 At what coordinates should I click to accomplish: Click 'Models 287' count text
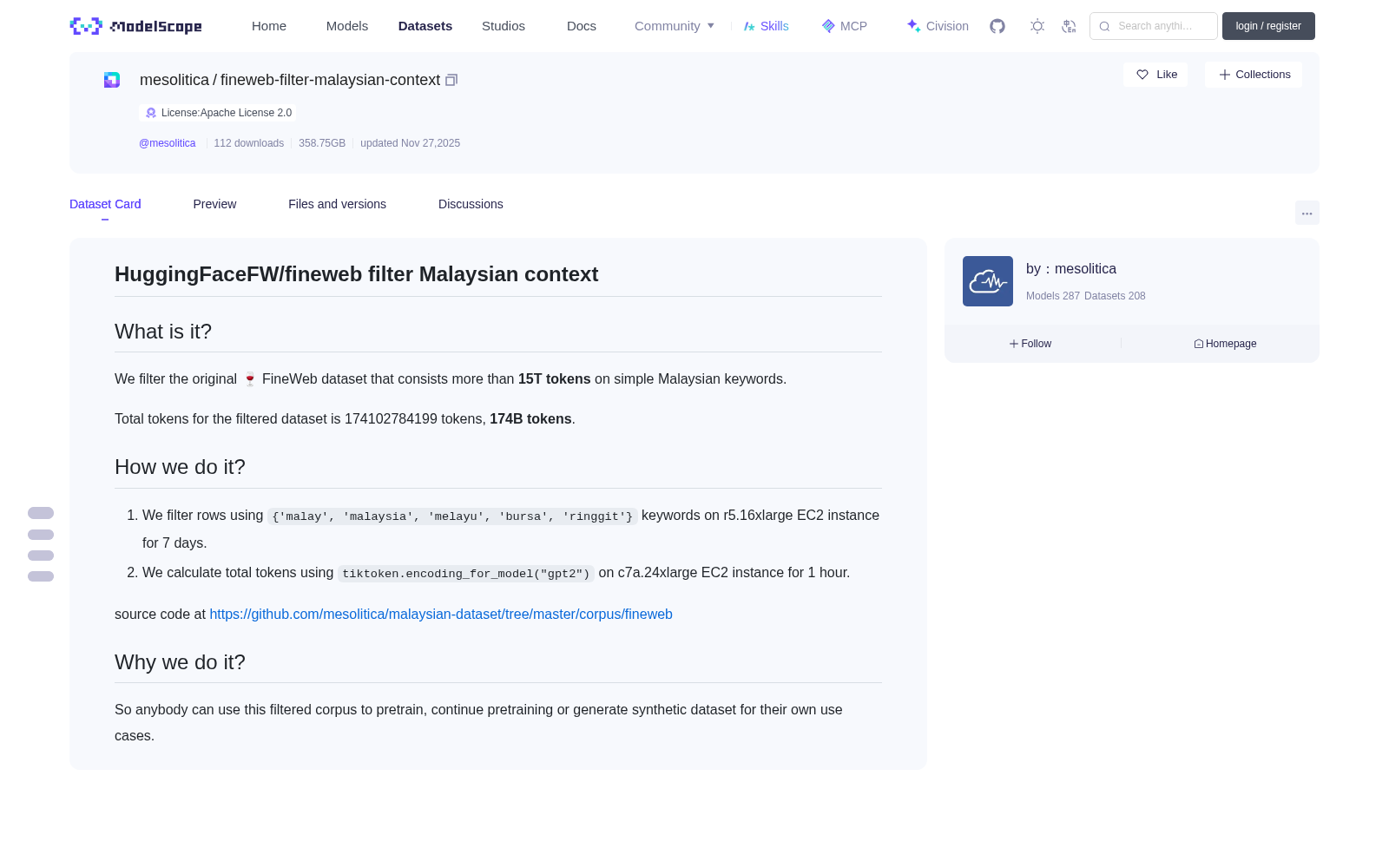pyautogui.click(x=1053, y=296)
